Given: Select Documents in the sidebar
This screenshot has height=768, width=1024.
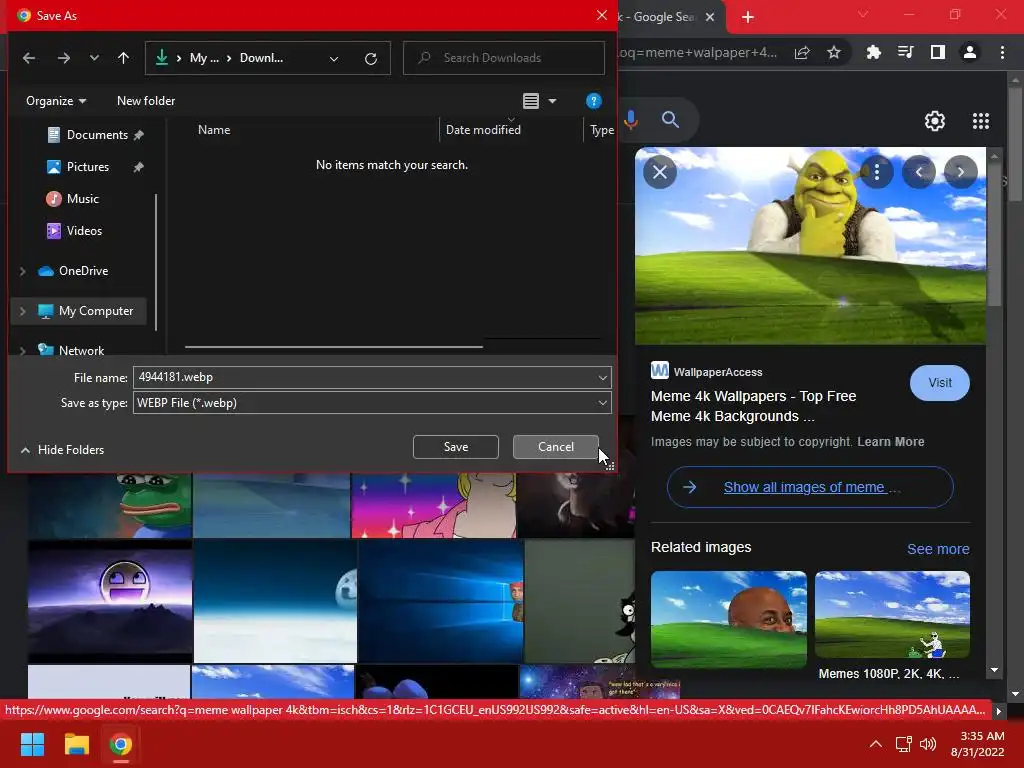Looking at the screenshot, I should click(x=96, y=135).
